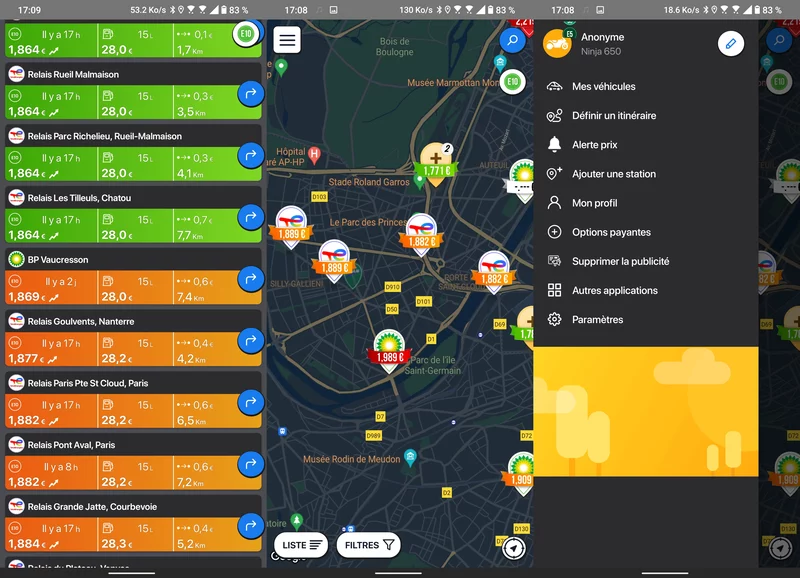Tap Musée Rodin de Meudon marker
Viewport: 800px width, 578px height.
(x=410, y=457)
